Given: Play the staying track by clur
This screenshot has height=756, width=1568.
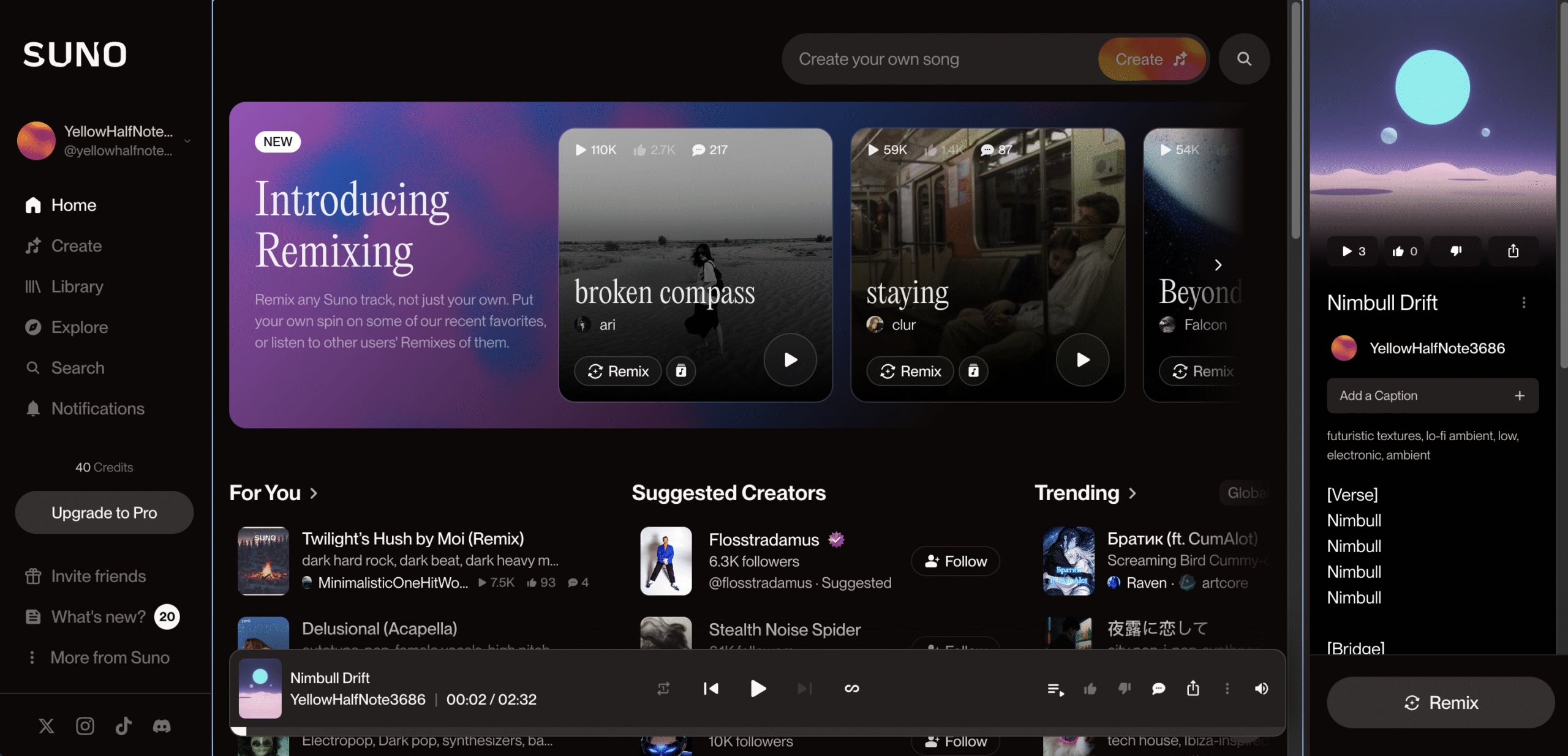Looking at the screenshot, I should pyautogui.click(x=1082, y=359).
